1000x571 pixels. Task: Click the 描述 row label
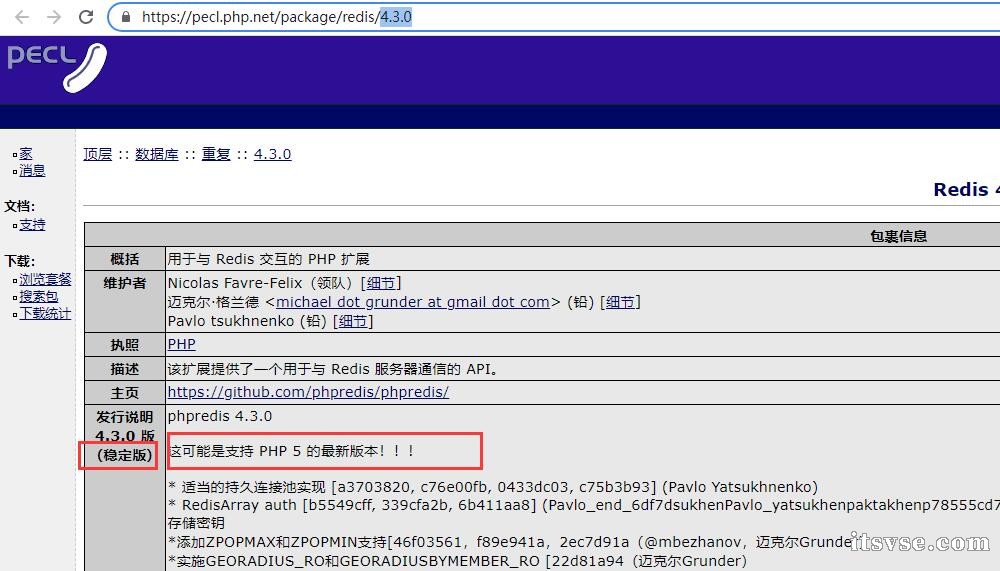coord(124,369)
